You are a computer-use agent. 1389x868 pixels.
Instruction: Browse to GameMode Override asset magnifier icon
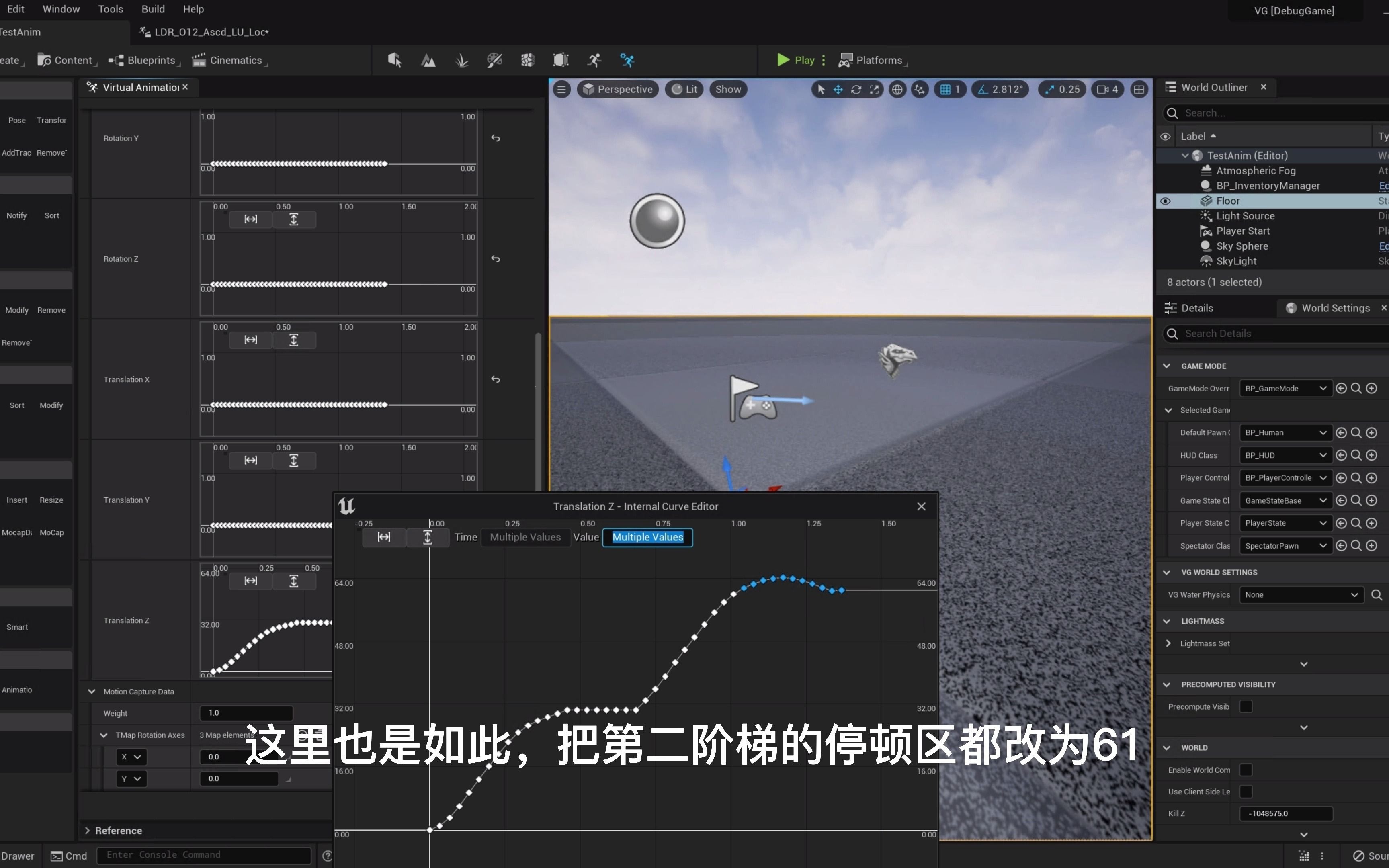(x=1356, y=388)
